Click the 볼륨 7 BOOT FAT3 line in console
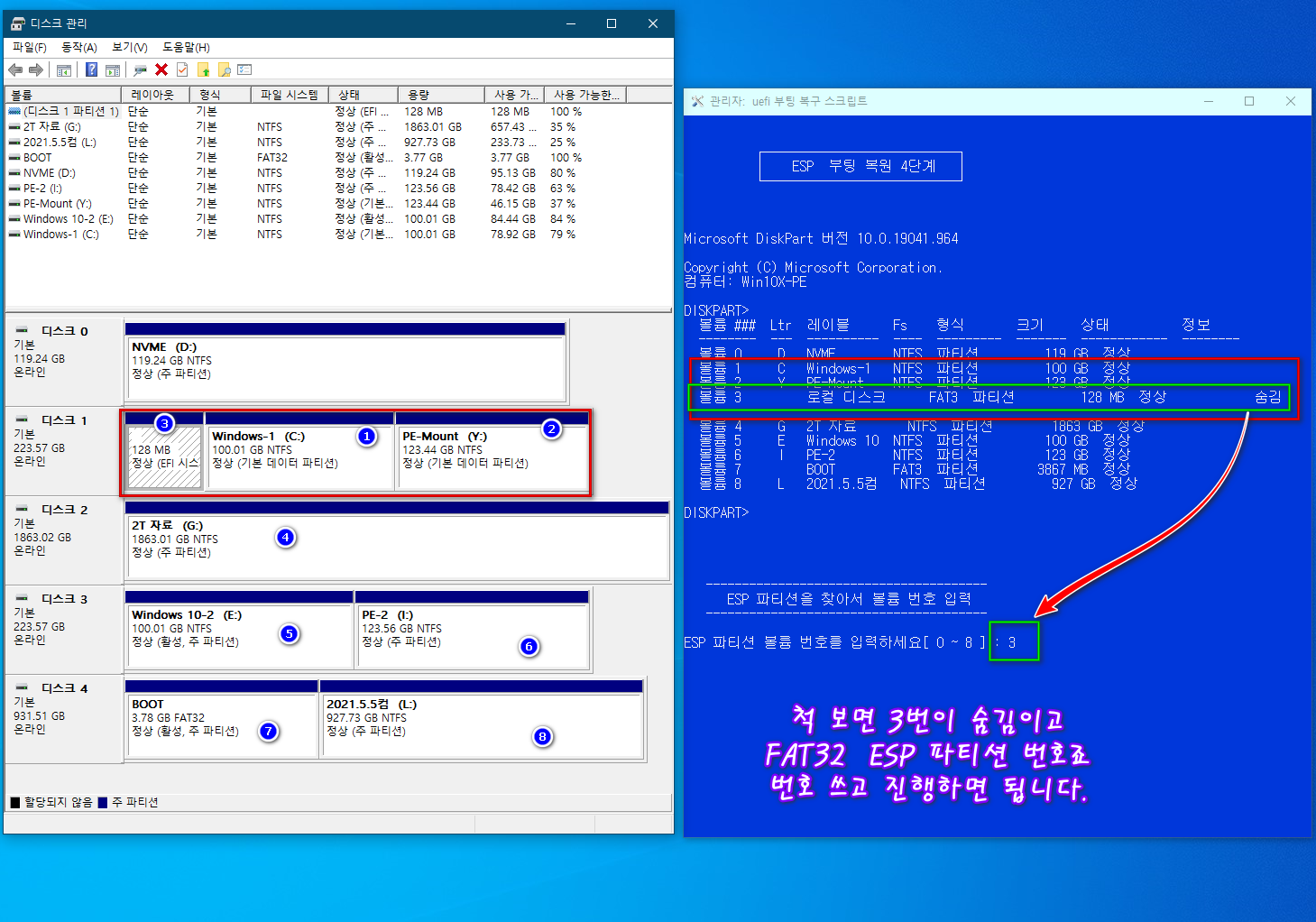This screenshot has width=1316, height=922. tap(914, 469)
